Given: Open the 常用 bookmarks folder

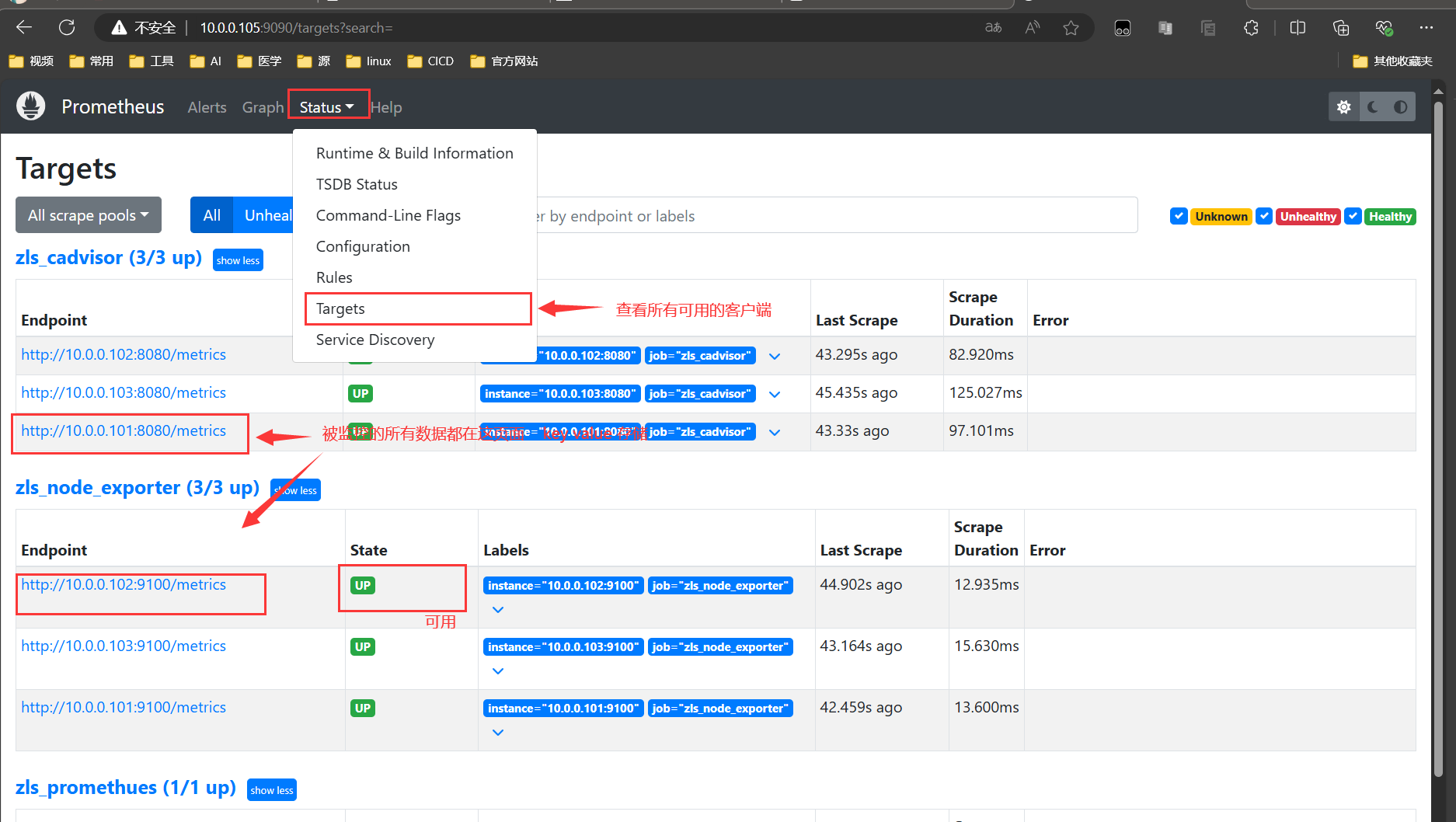Looking at the screenshot, I should tap(92, 61).
